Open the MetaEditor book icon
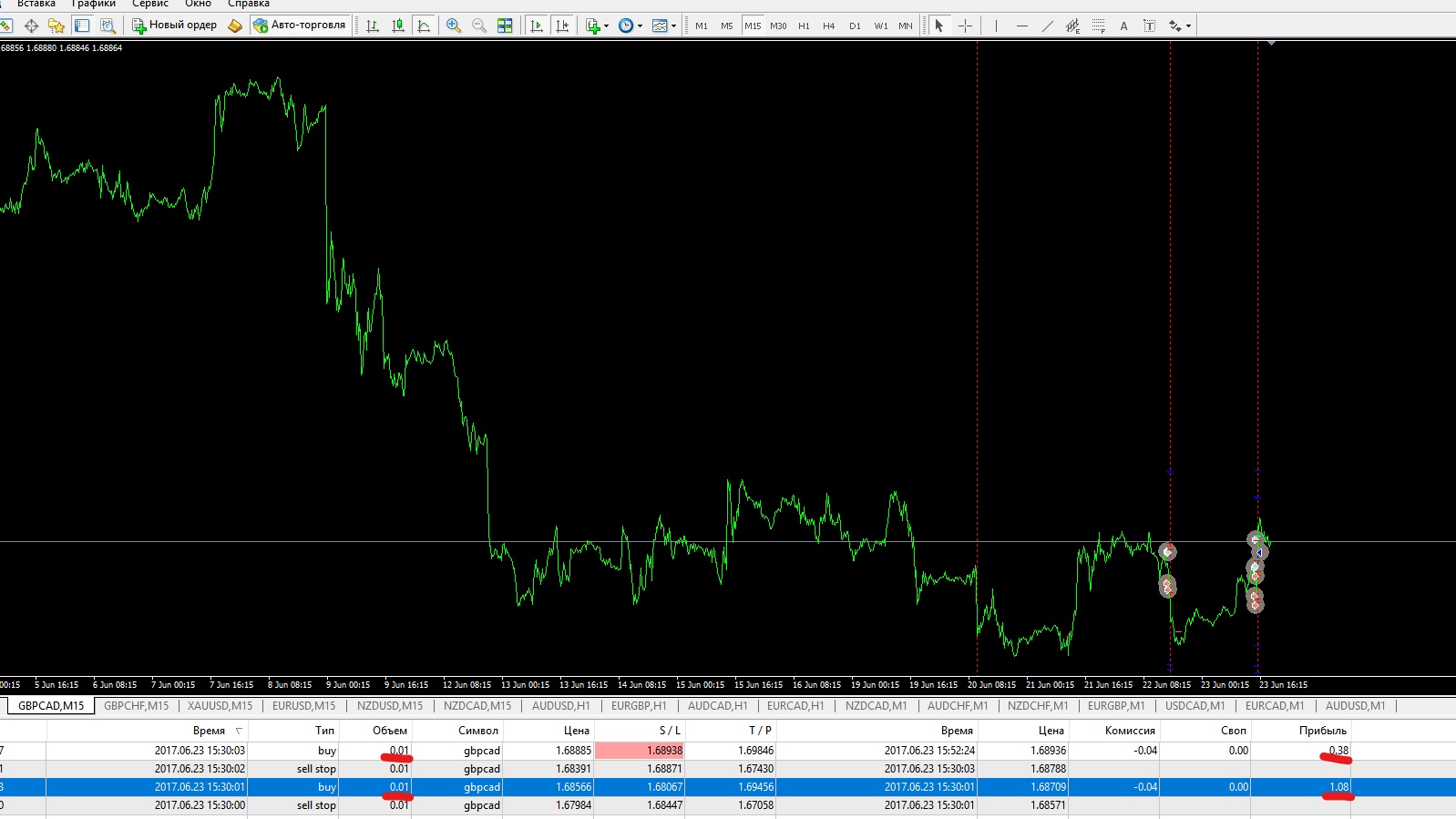 point(235,26)
